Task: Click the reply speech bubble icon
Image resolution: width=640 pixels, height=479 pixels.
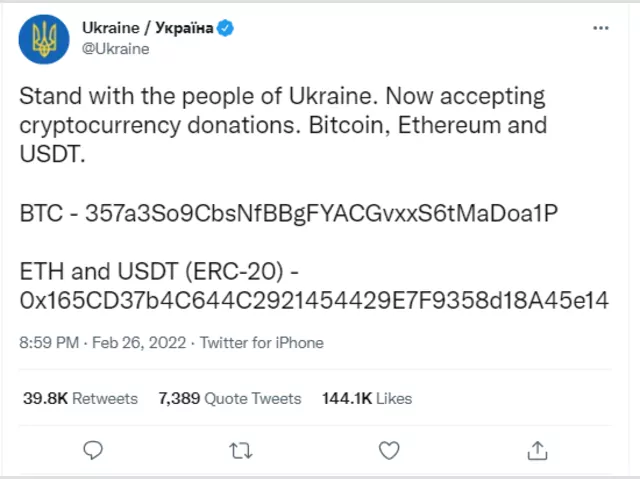Action: (93, 450)
